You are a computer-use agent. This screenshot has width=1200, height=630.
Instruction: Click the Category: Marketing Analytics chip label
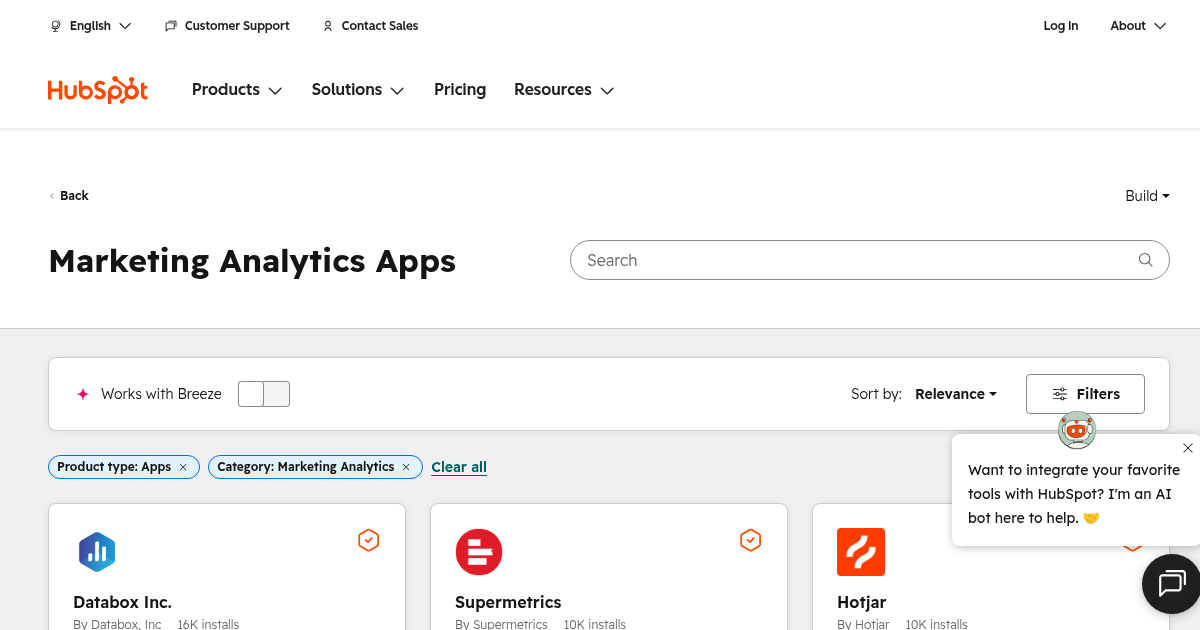click(x=306, y=467)
